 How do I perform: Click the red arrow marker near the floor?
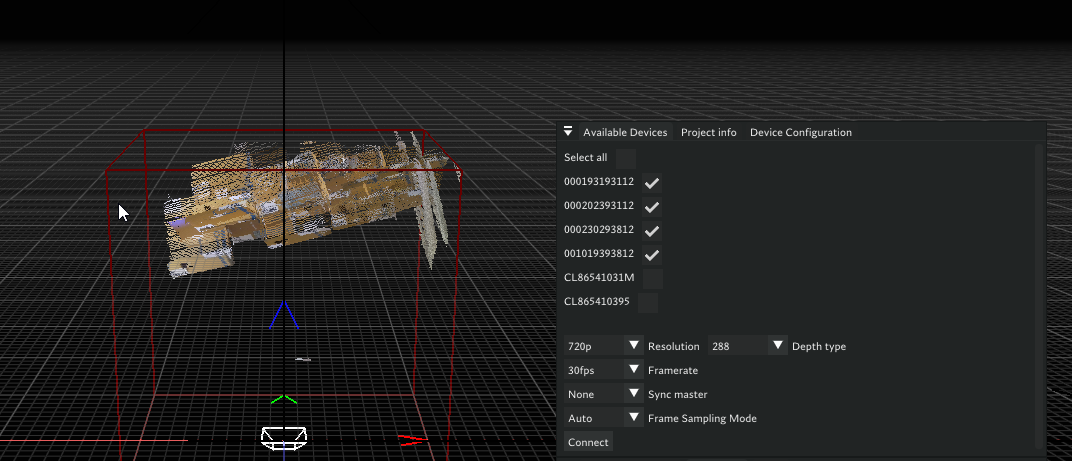(410, 439)
